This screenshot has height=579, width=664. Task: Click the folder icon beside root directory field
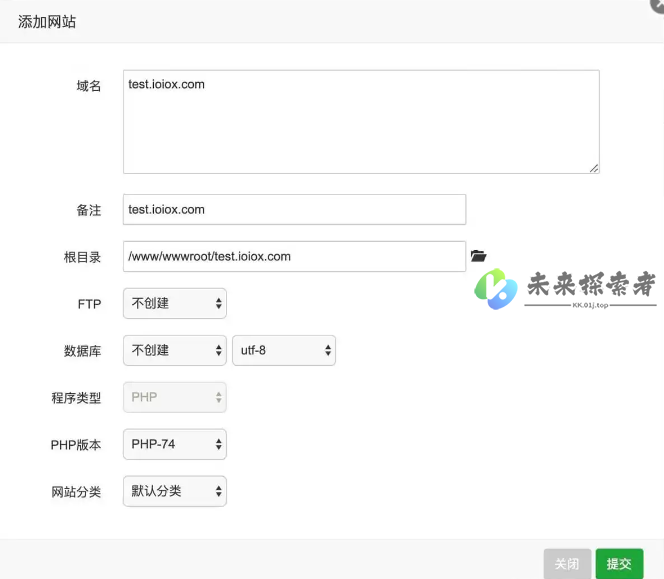coord(478,257)
